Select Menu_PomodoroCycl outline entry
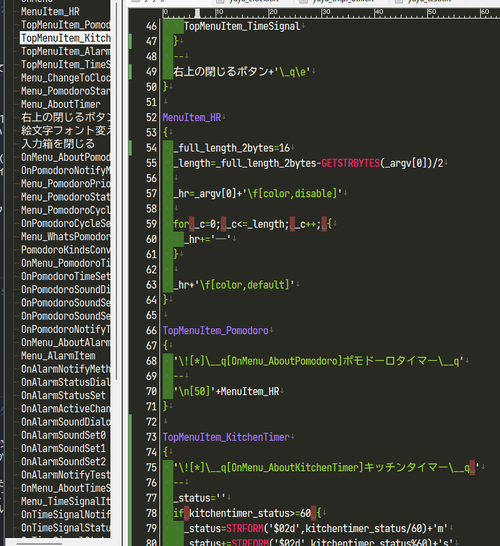Viewport: 500px width, 546px height. pos(65,210)
